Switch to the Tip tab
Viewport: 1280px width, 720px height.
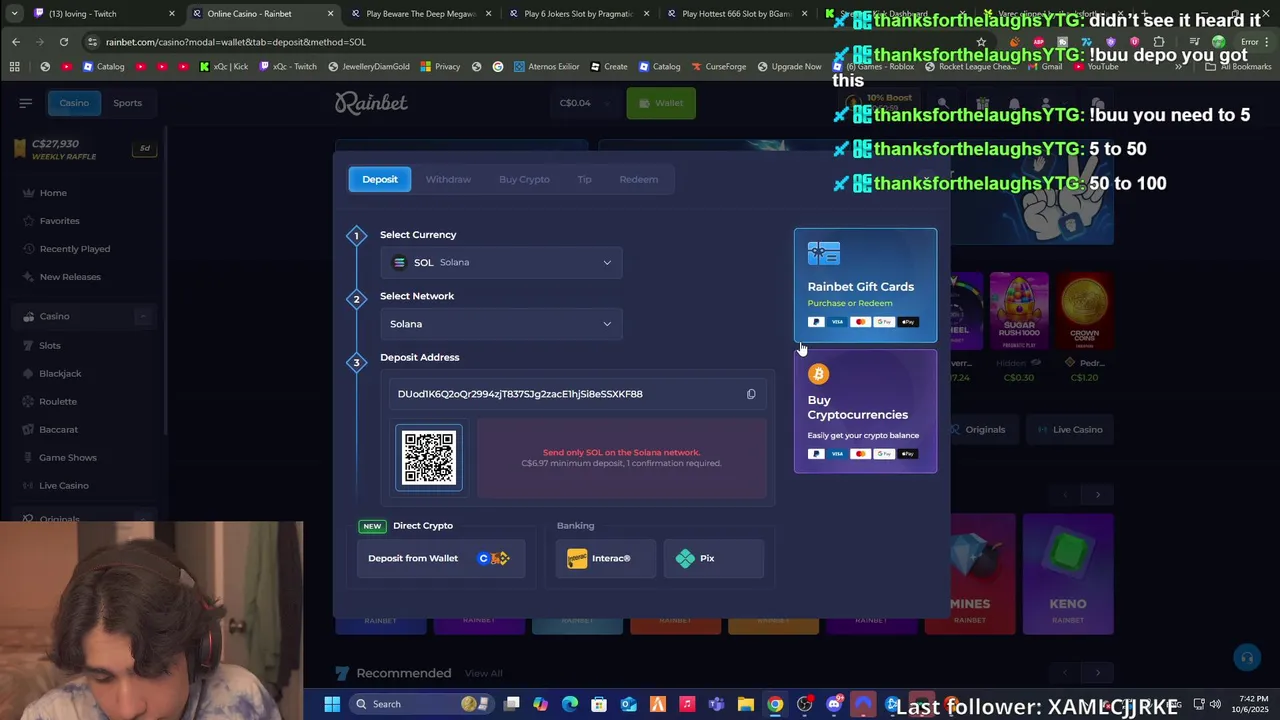point(584,179)
